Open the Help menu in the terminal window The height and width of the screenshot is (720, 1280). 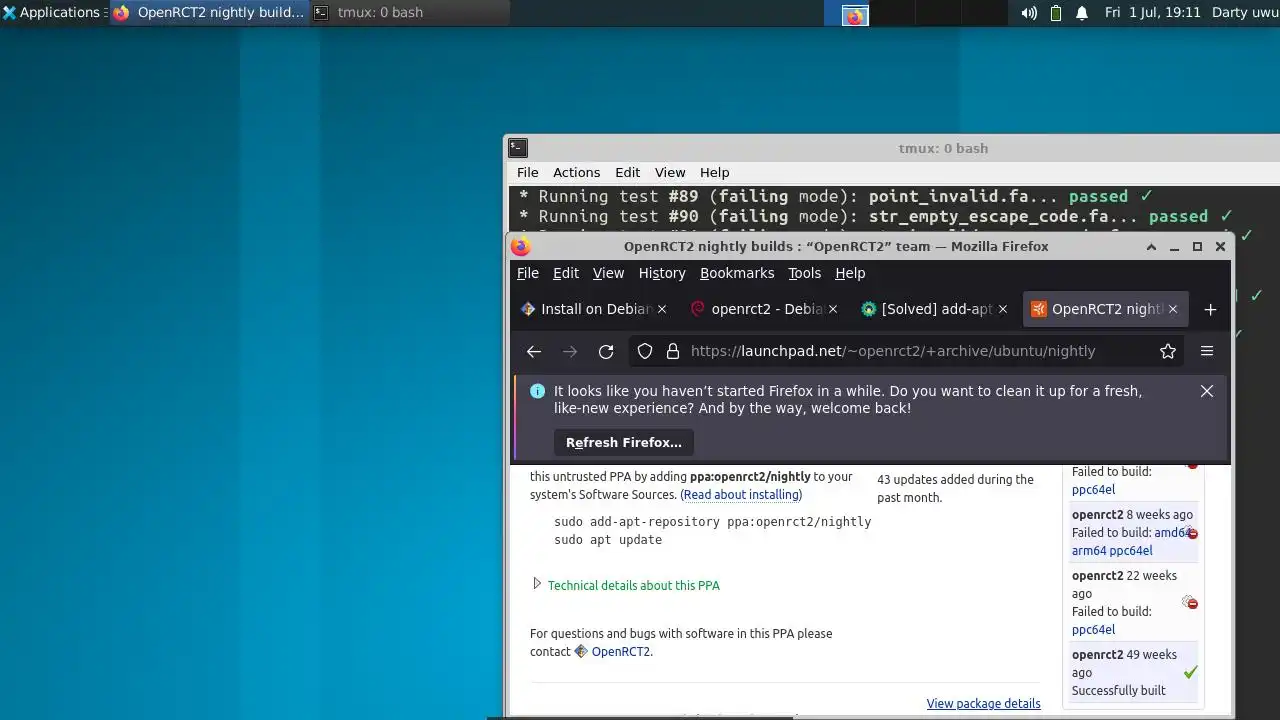(x=714, y=172)
